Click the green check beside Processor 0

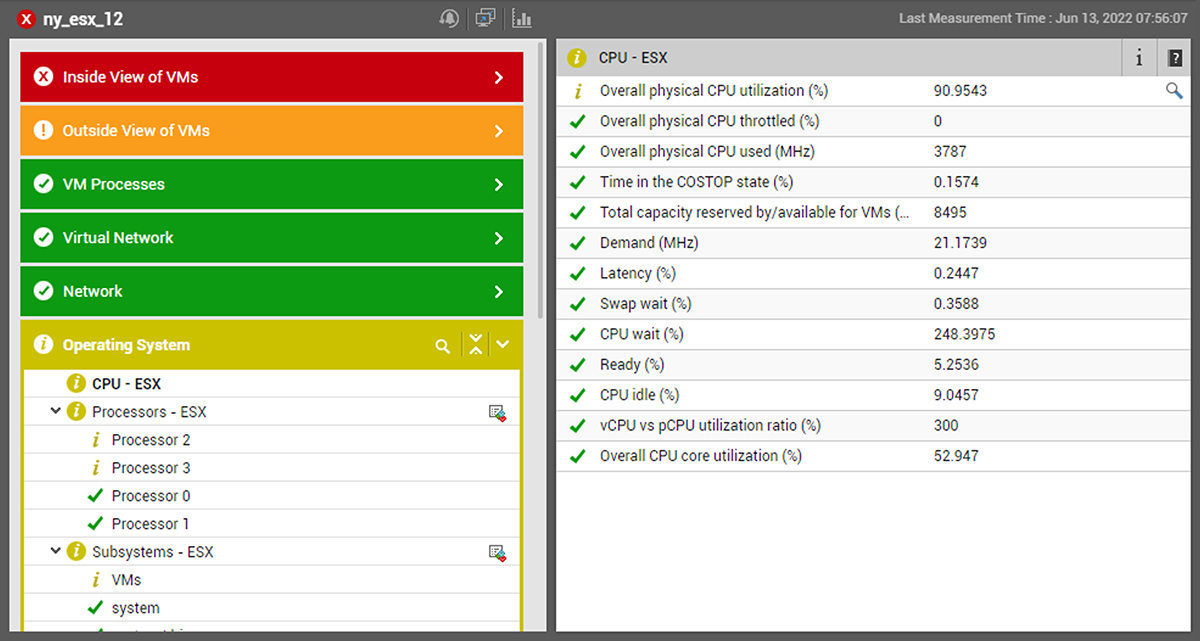[x=96, y=496]
